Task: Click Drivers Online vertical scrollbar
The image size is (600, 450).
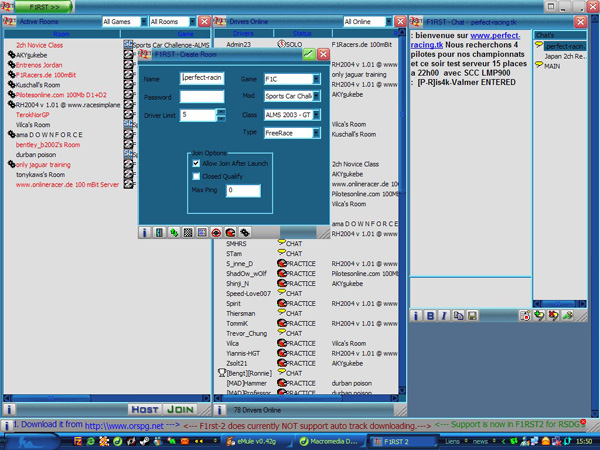Action: coord(402,212)
